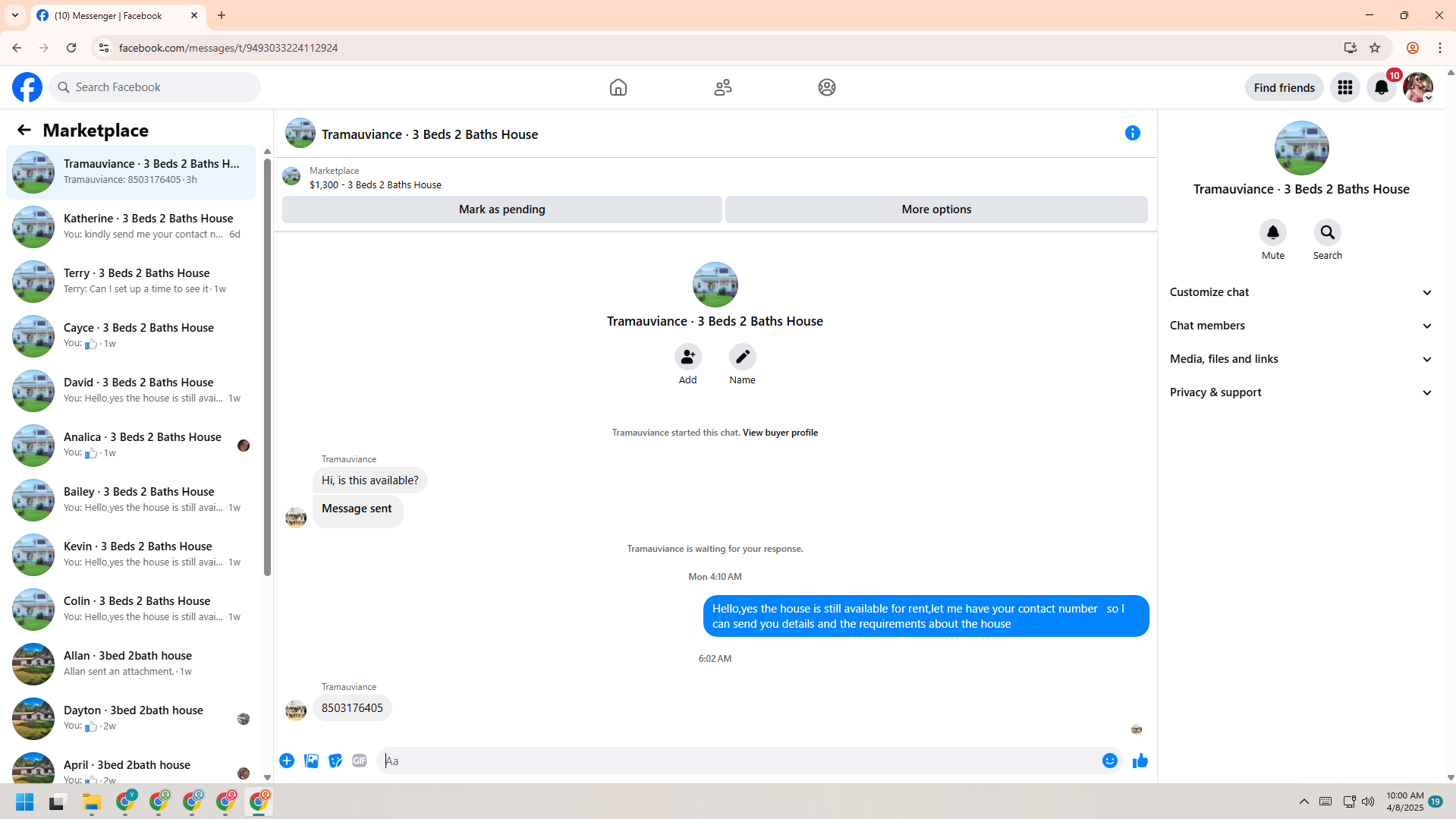The width and height of the screenshot is (1456, 819).
Task: Open the account profile picture menu
Action: pyautogui.click(x=1418, y=87)
